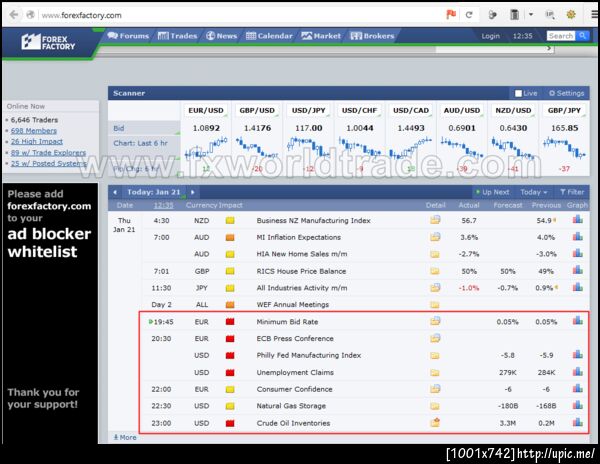600x464 pixels.
Task: Open detail folder for Philly Fed Manufacturing Index
Action: click(x=435, y=355)
